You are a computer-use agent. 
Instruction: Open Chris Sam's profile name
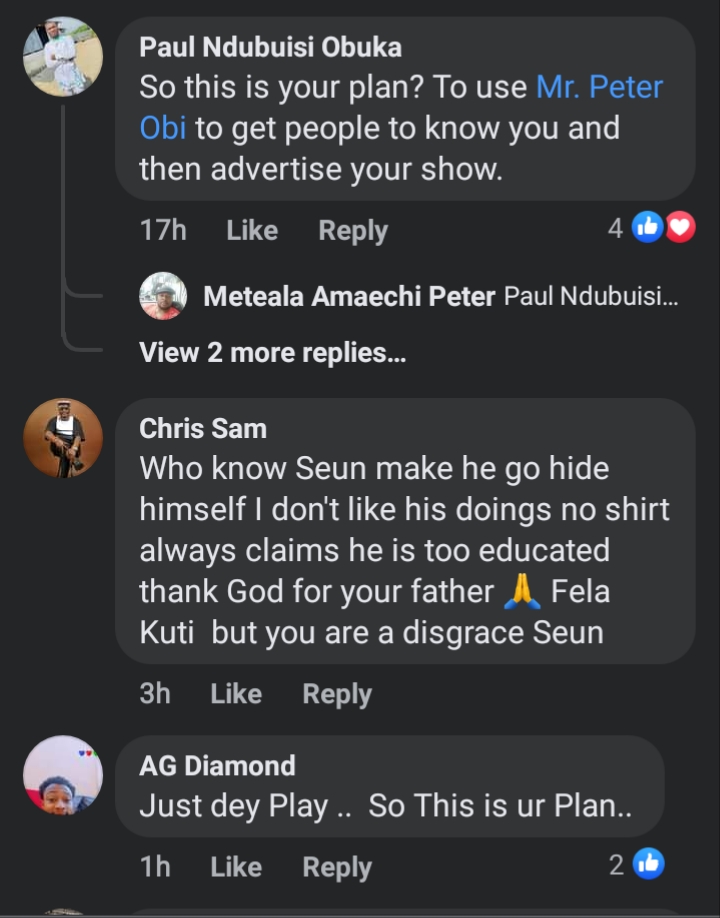pyautogui.click(x=203, y=429)
